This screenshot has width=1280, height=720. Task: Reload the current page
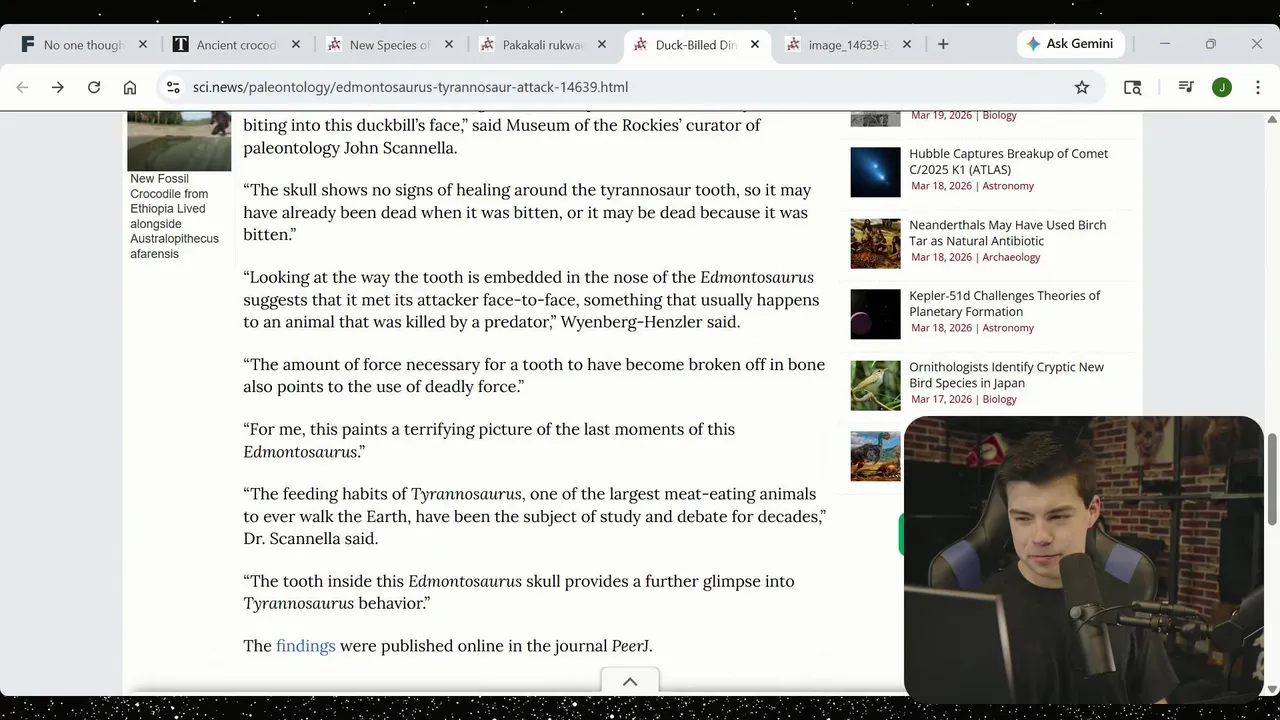[x=94, y=87]
